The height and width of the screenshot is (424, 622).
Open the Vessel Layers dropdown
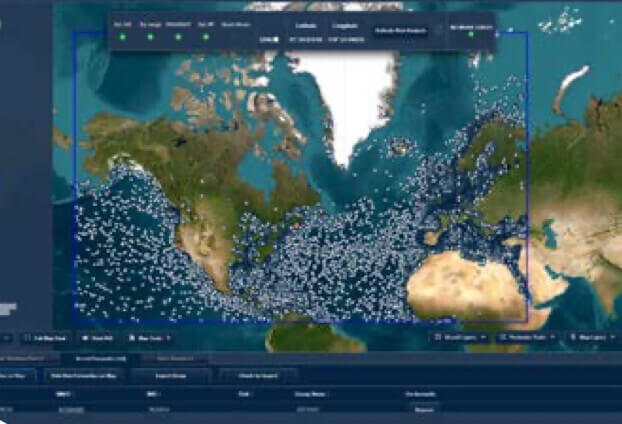[x=483, y=338]
